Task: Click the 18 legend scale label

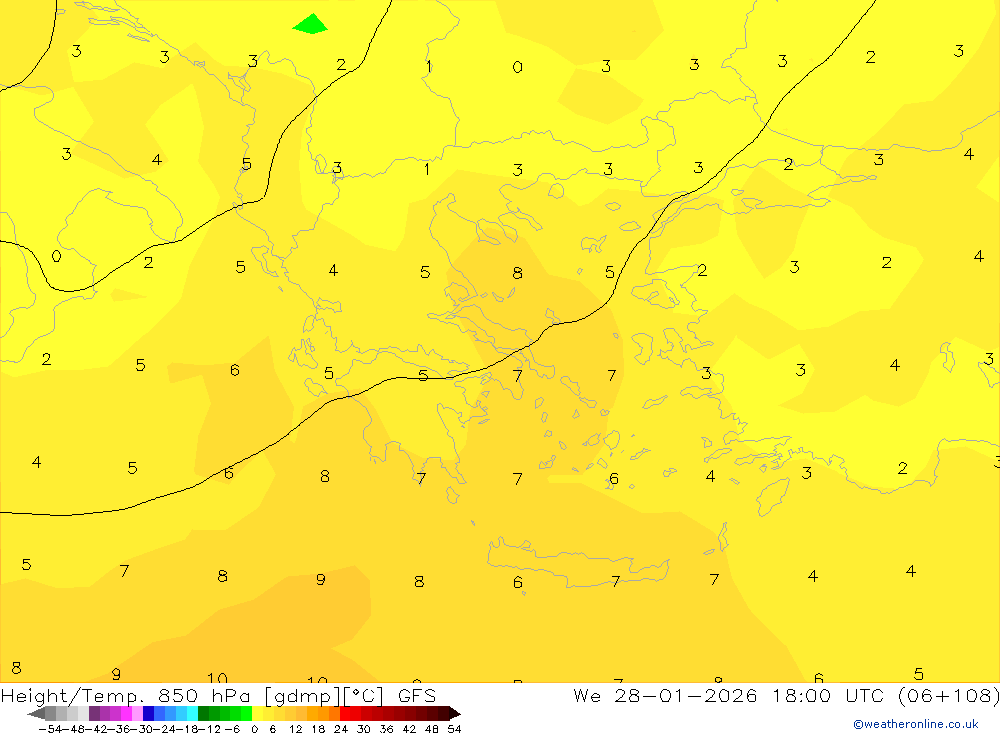Action: [318, 729]
